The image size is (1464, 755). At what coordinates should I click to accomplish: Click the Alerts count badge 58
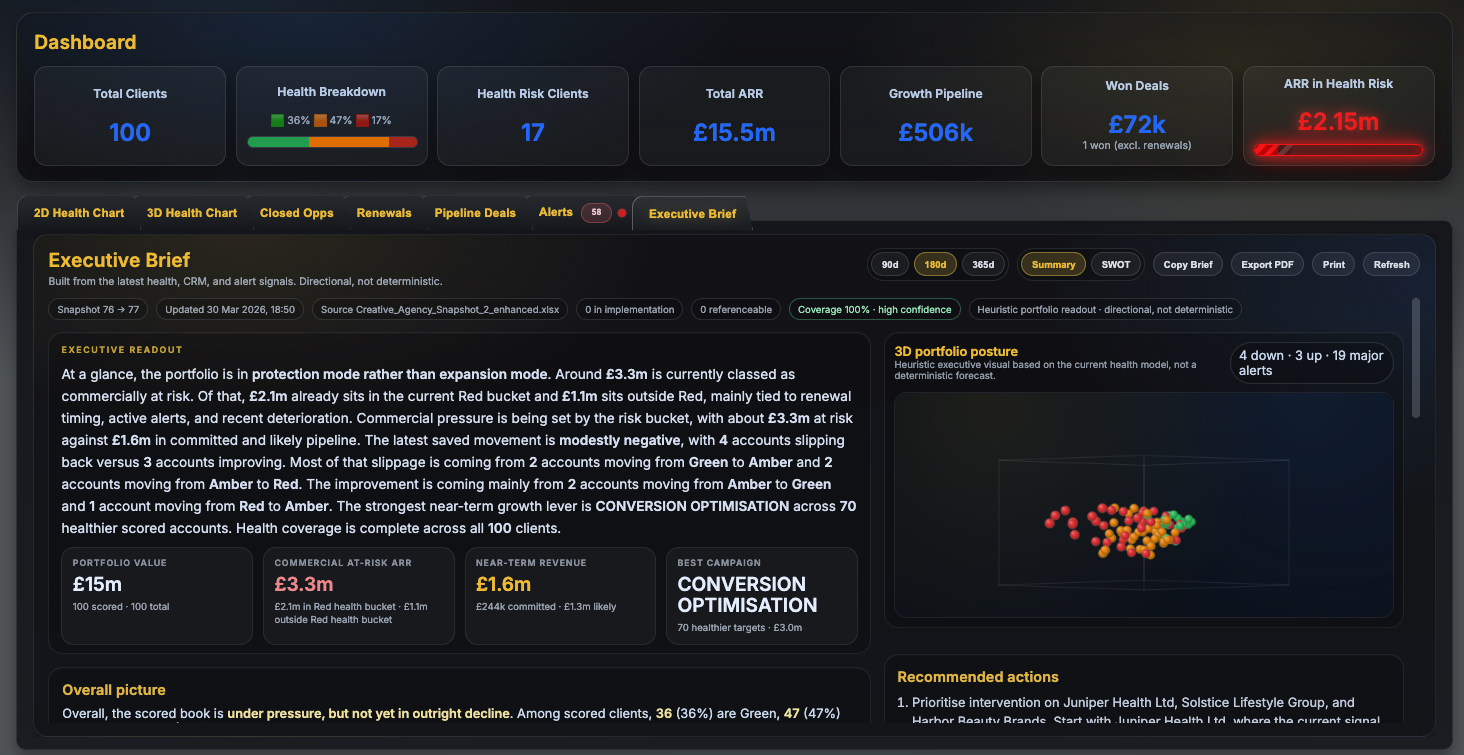pos(596,213)
